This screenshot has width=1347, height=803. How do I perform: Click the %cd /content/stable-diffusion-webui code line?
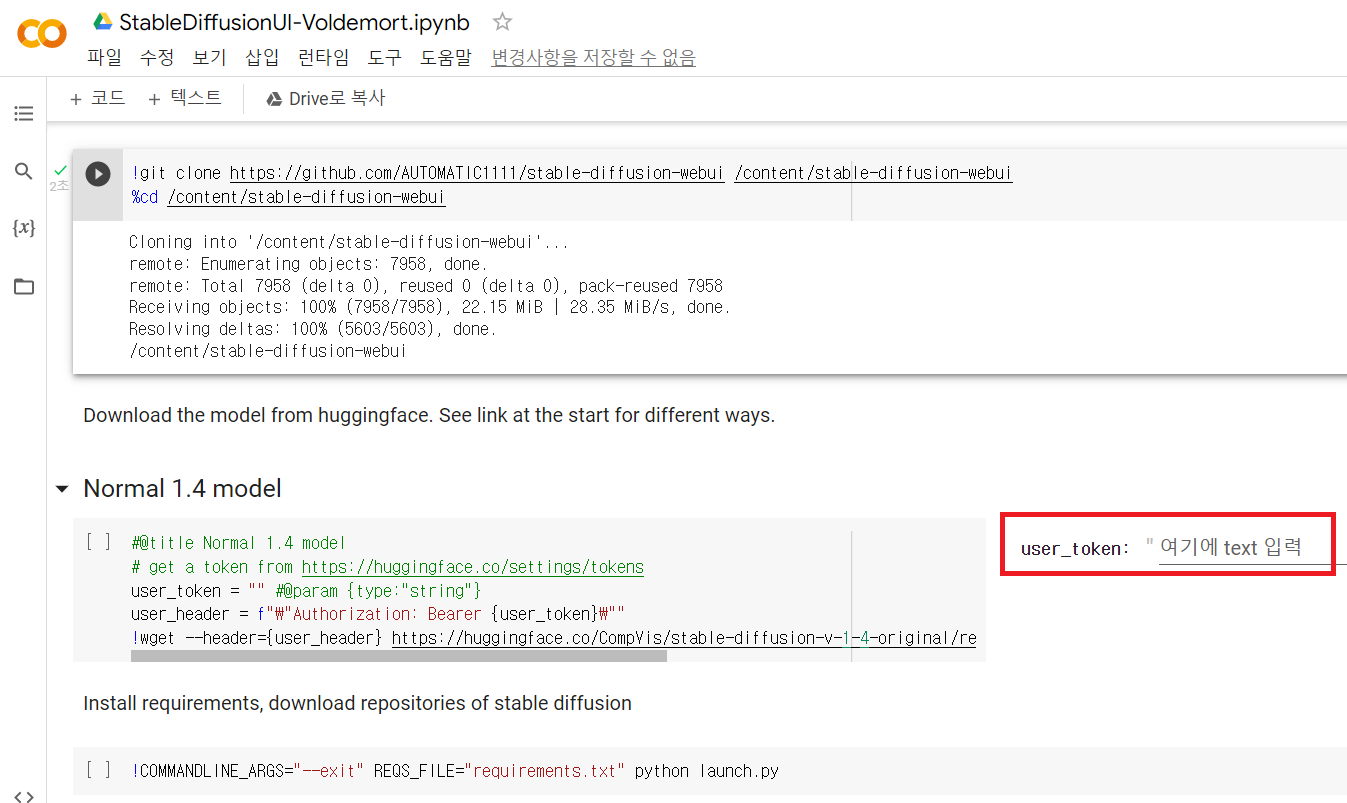tap(288, 197)
